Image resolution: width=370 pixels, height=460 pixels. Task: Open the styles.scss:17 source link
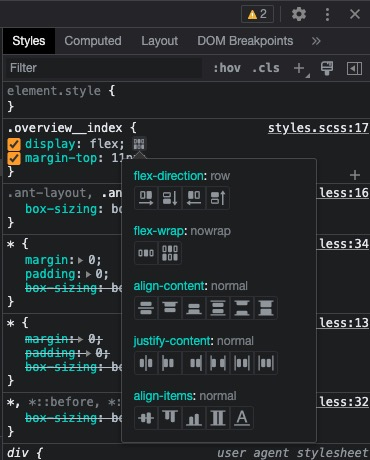(x=318, y=128)
